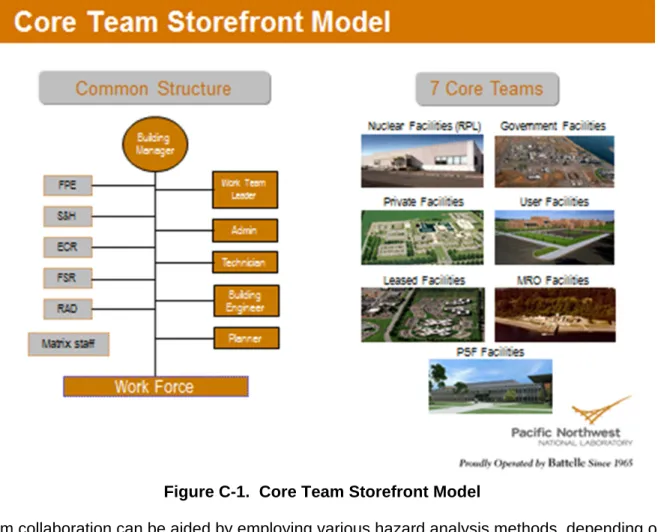The width and height of the screenshot is (658, 532).
Task: Select the RAD box
Action: coord(68,309)
